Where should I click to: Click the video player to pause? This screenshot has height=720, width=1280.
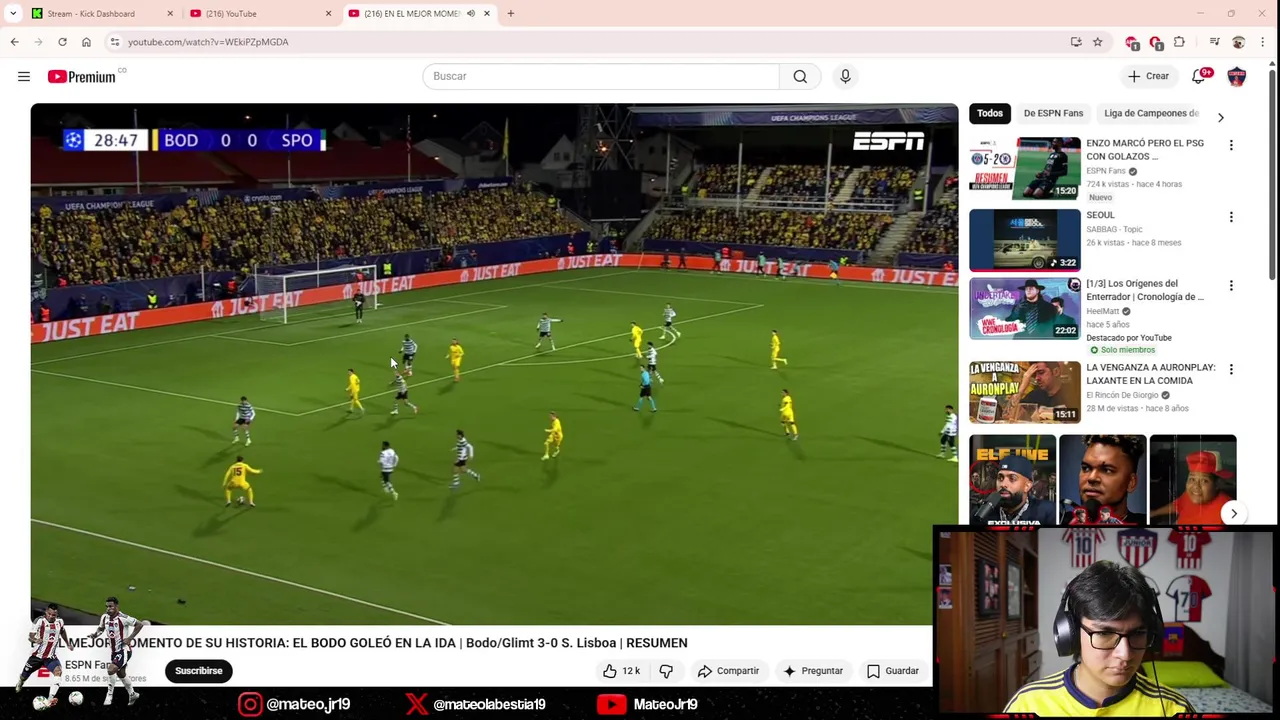[x=494, y=364]
